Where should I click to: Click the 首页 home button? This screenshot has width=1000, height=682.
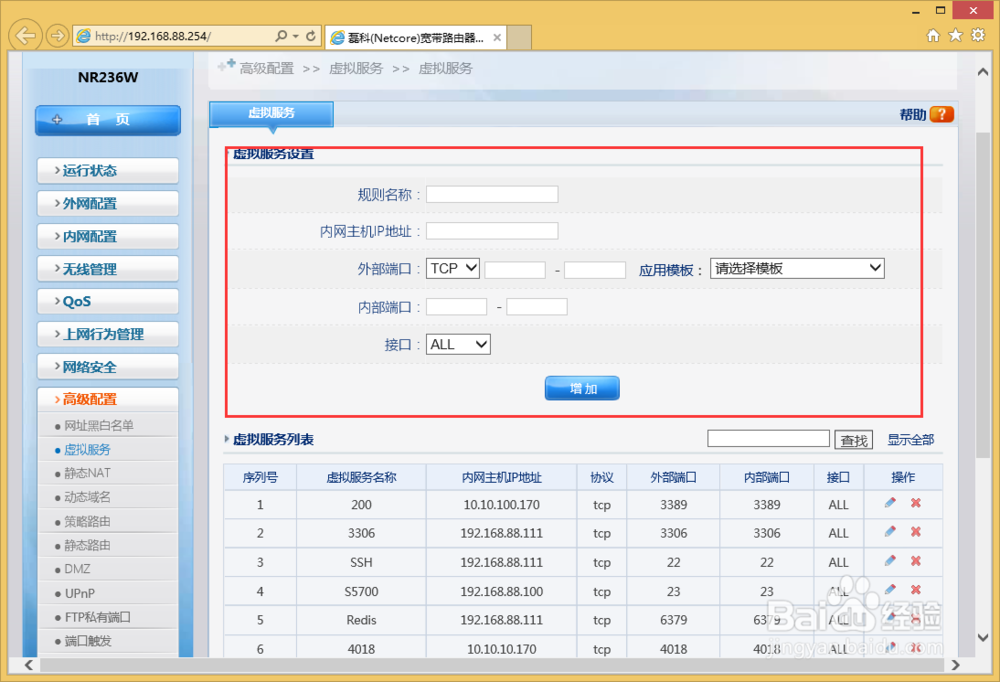point(108,120)
